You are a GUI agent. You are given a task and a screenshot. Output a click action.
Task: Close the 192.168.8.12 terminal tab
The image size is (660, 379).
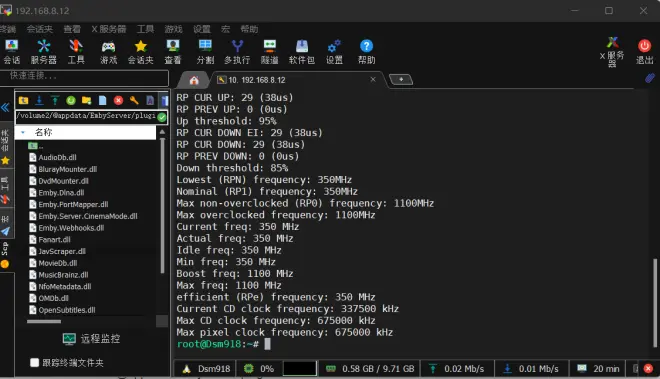pos(373,79)
